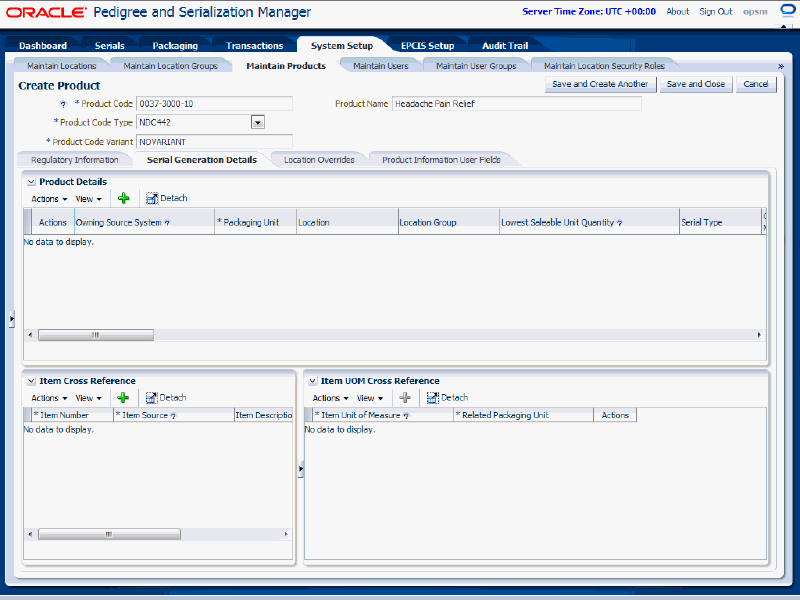Click the Packaging Unit column header
This screenshot has width=800, height=600.
255,222
